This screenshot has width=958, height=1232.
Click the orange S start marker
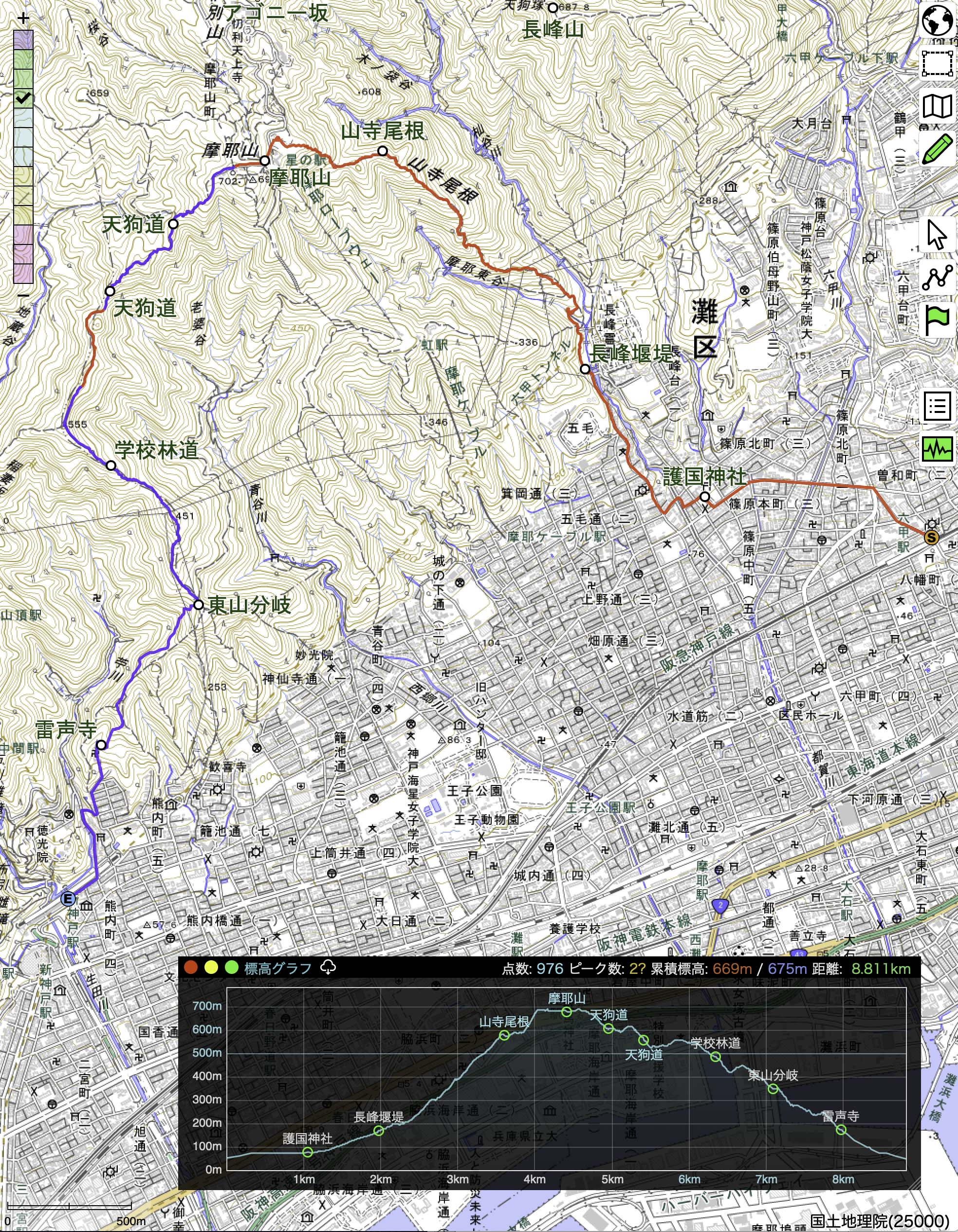931,538
